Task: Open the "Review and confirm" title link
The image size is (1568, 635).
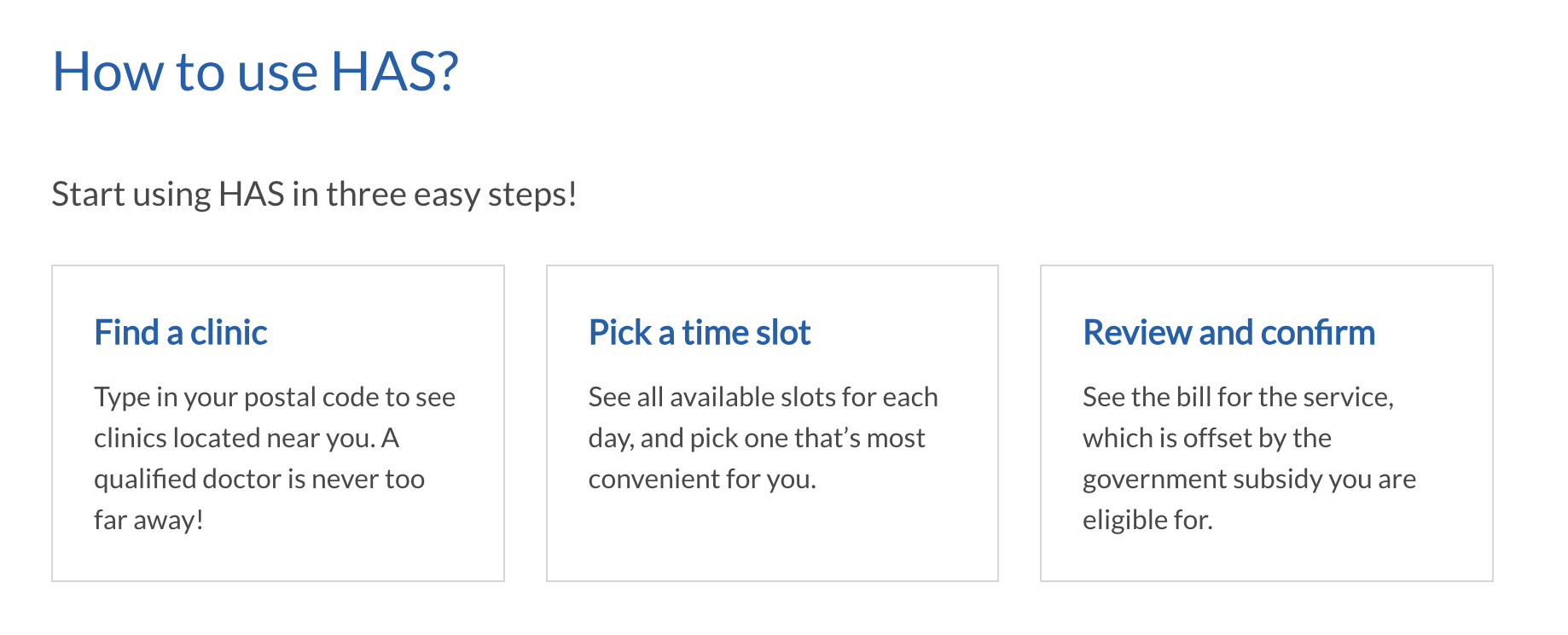Action: [x=1229, y=332]
